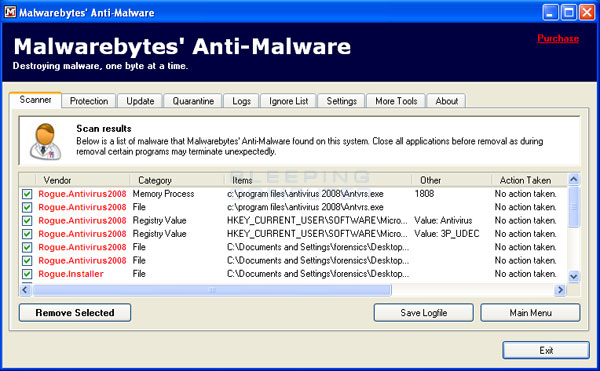Open the Ignore List tab
The height and width of the screenshot is (371, 600).
coord(289,101)
